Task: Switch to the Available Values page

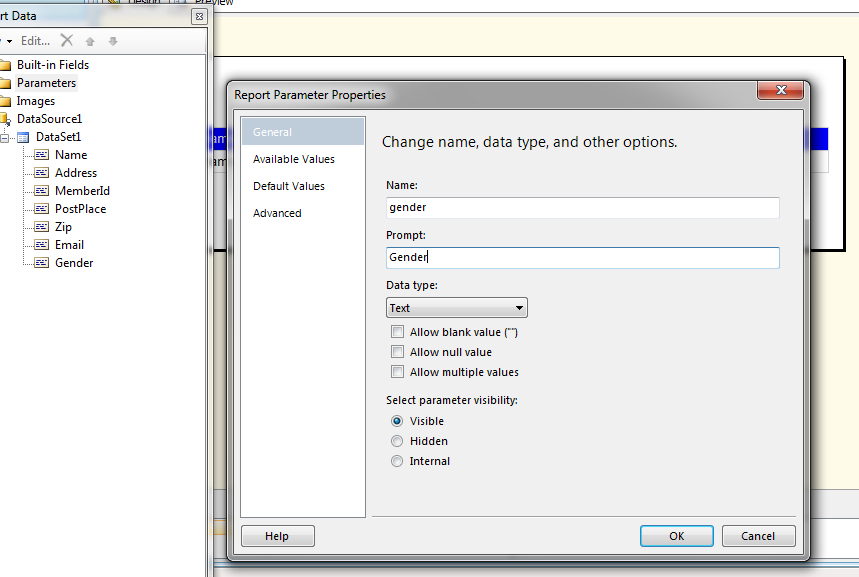Action: point(295,158)
